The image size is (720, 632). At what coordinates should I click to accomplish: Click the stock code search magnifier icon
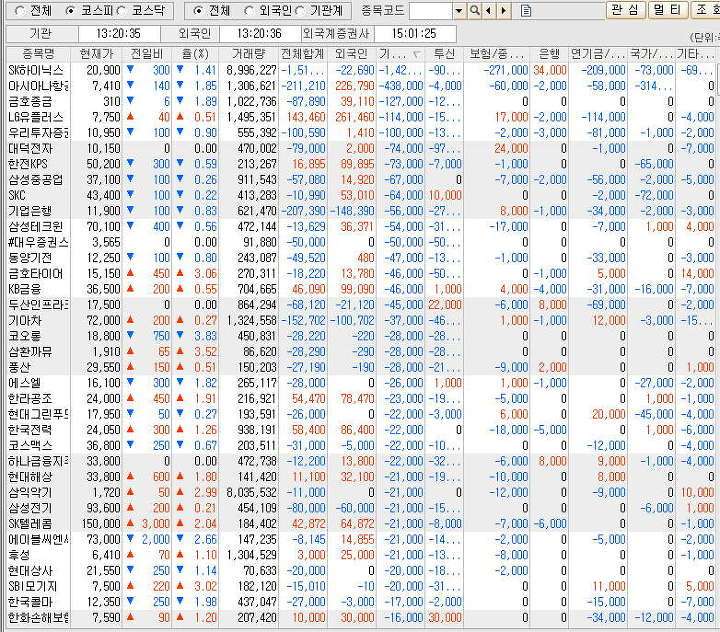474,10
